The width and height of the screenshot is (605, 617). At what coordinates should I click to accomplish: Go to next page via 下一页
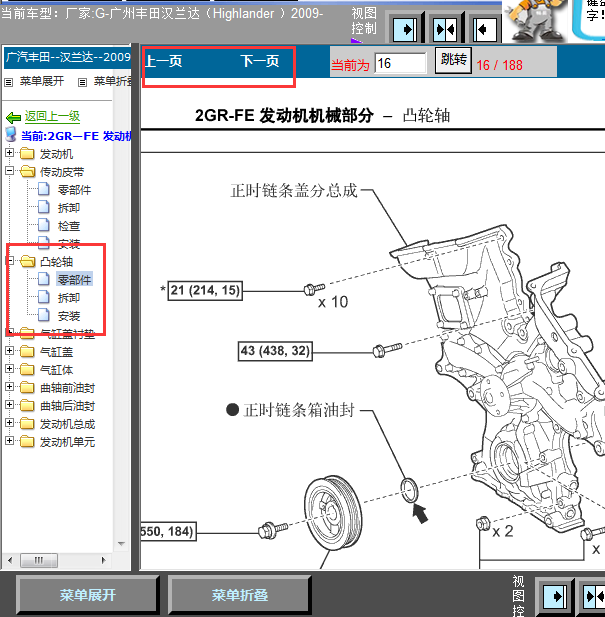260,62
